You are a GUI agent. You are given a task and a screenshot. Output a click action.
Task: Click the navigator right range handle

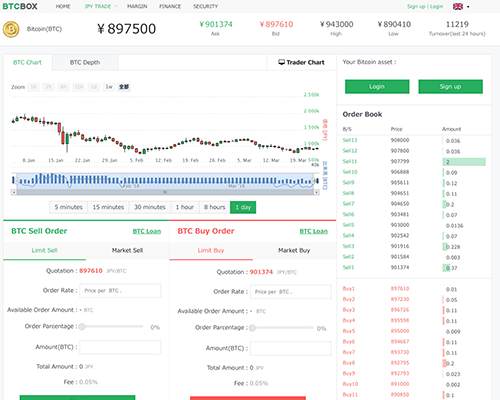point(313,180)
